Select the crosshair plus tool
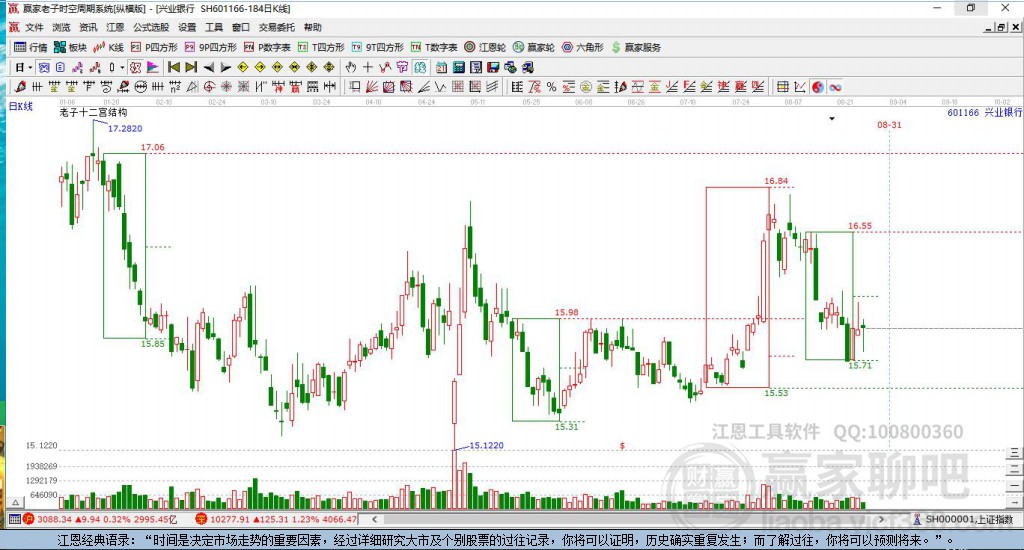 (x=368, y=67)
